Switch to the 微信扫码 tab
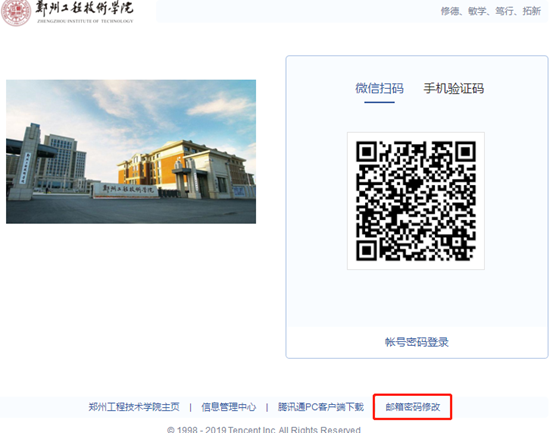Image resolution: width=553 pixels, height=433 pixels. pyautogui.click(x=379, y=88)
